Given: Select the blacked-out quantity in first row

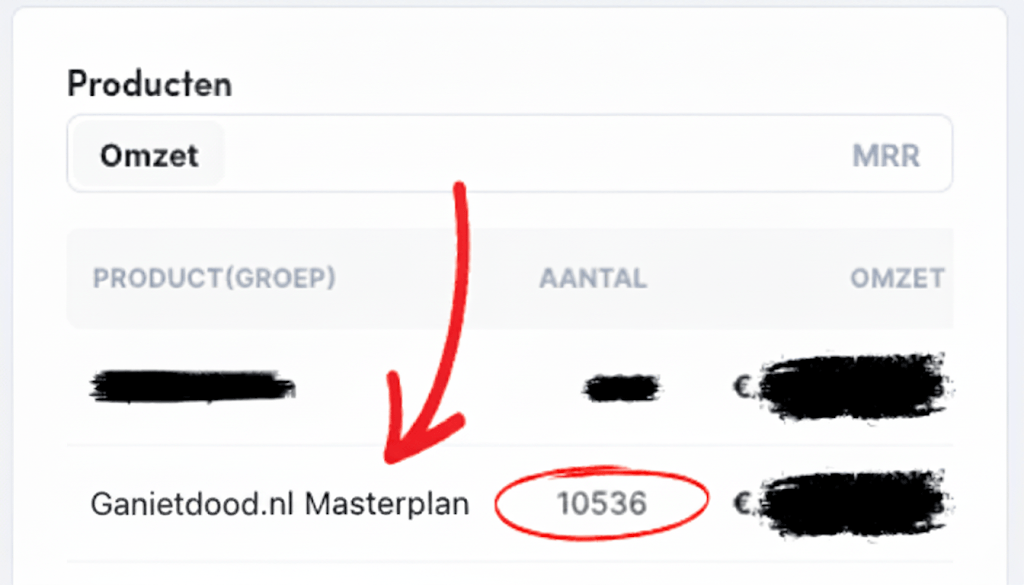Looking at the screenshot, I should (622, 388).
